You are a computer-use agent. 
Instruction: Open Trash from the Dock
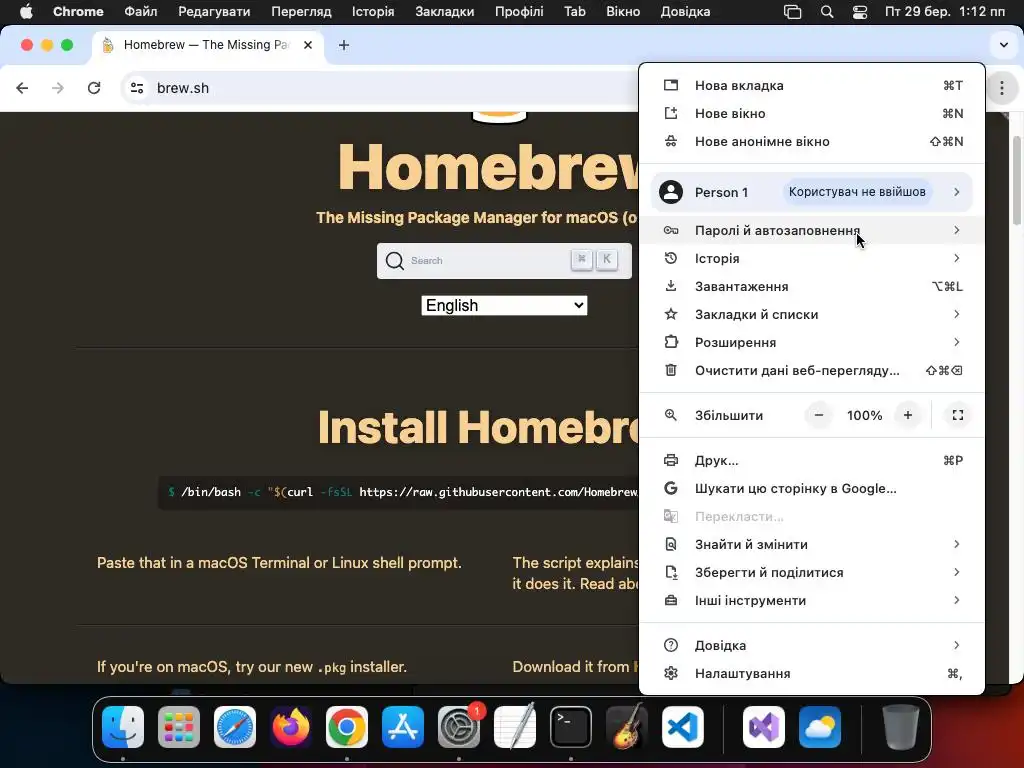[x=901, y=727]
